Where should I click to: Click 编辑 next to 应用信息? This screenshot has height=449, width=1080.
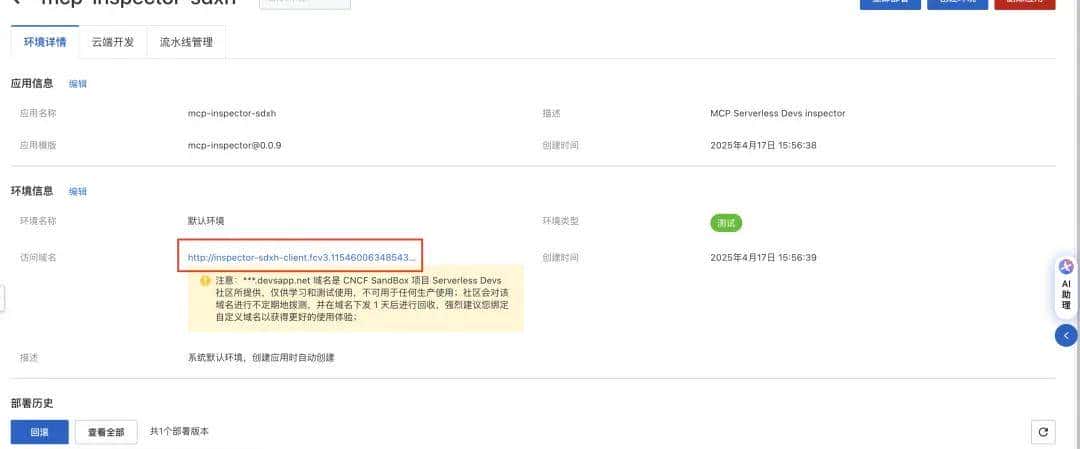click(78, 84)
